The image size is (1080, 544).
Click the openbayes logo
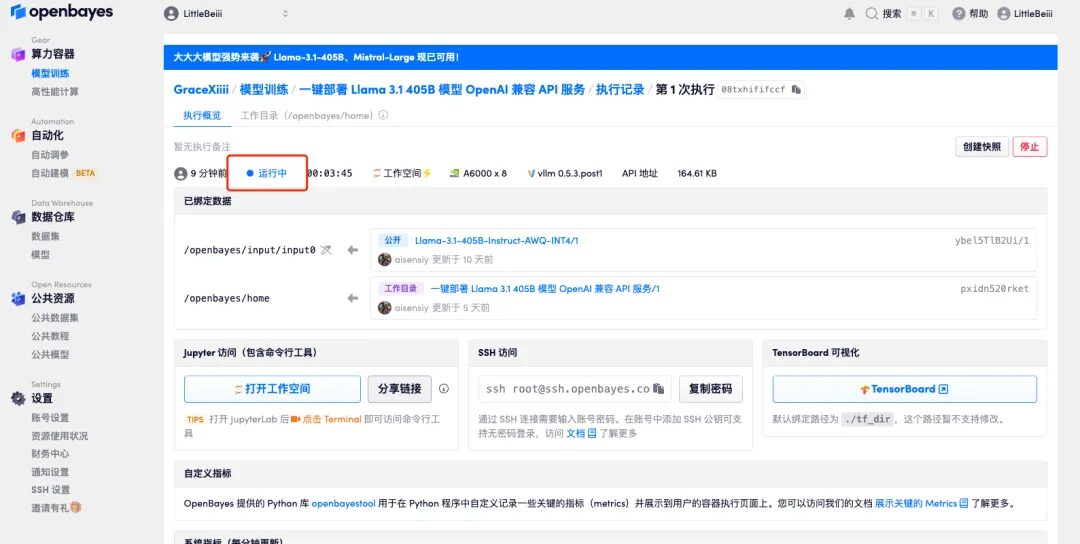click(x=61, y=13)
